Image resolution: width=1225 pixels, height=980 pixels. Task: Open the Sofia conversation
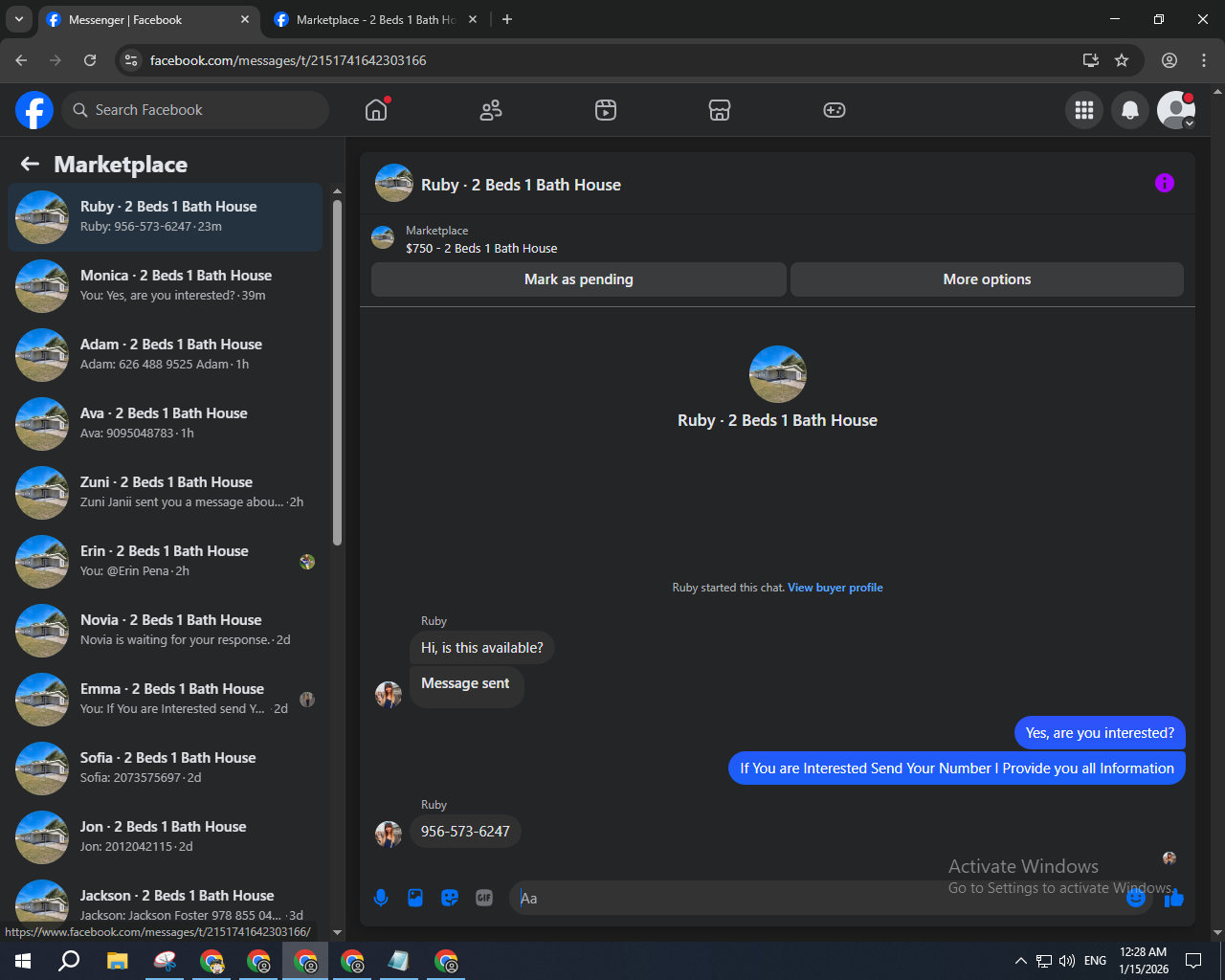click(166, 768)
